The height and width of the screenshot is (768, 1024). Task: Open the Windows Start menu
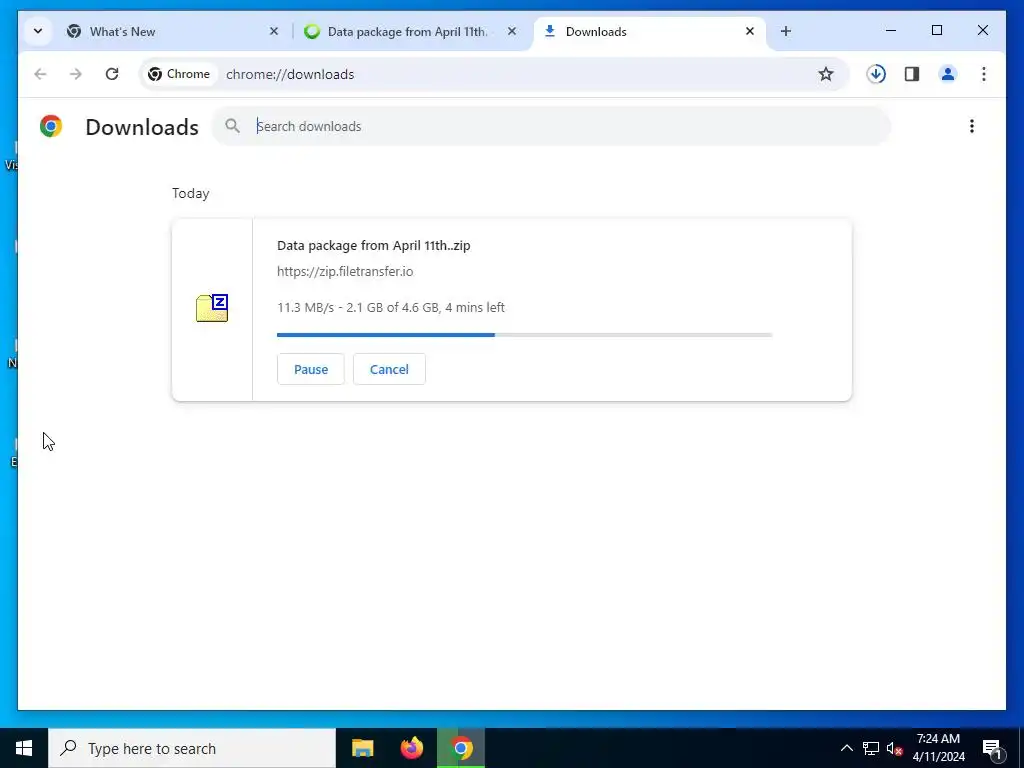click(x=24, y=748)
